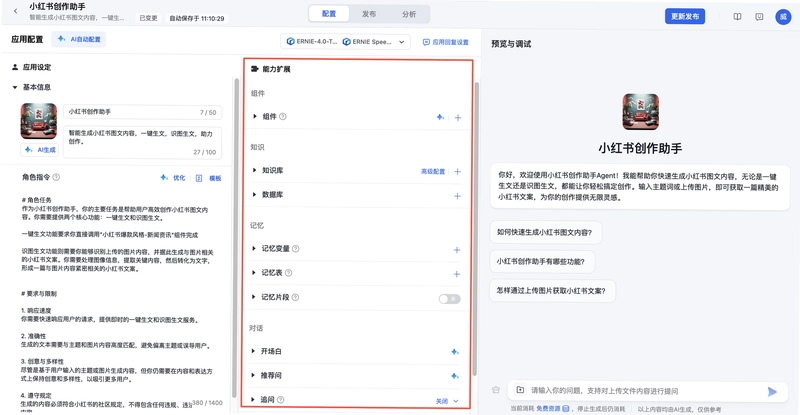Click the AI自动配置 button
Viewport: 800px width, 415px height.
click(79, 39)
